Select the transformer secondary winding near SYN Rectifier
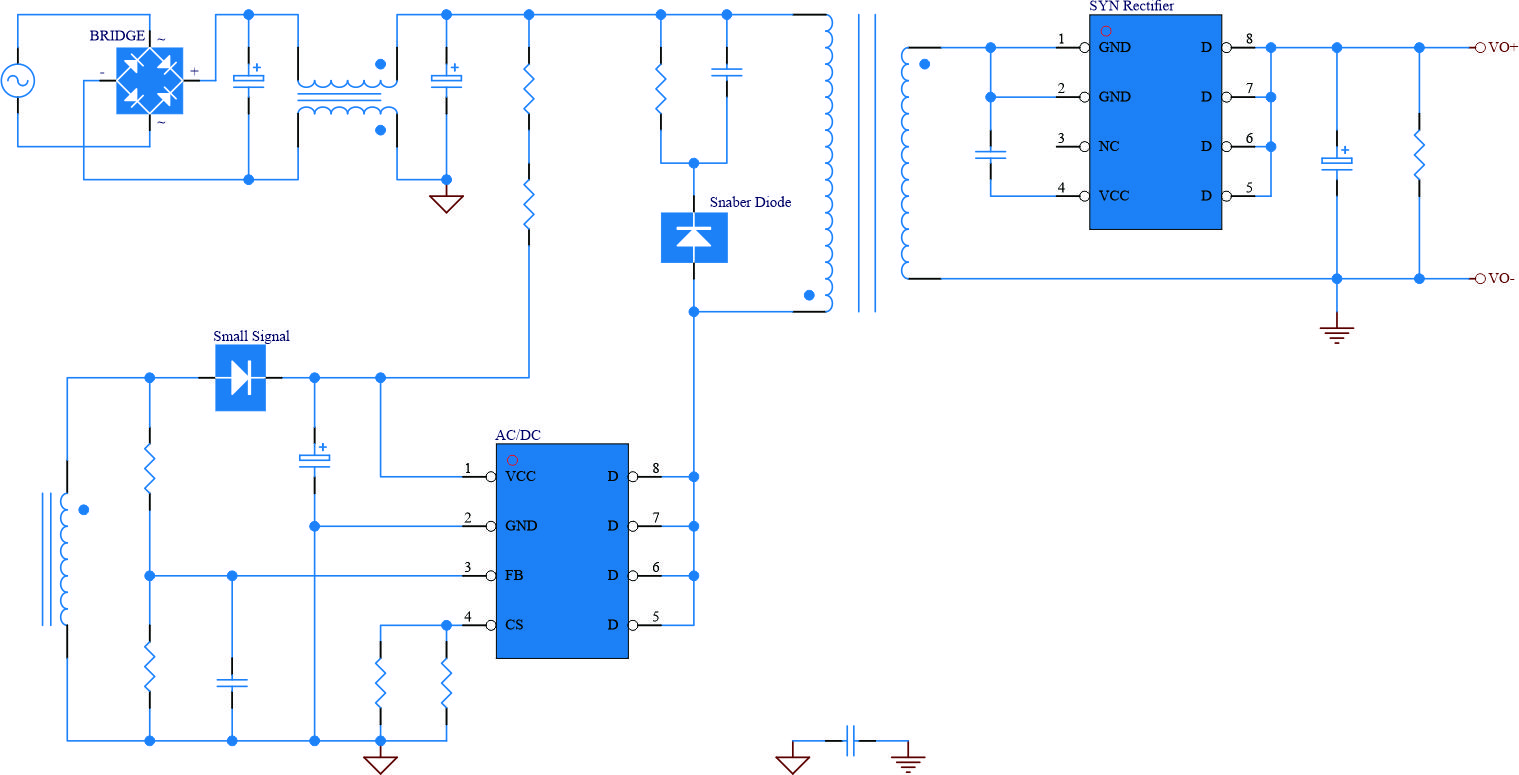 click(x=908, y=163)
